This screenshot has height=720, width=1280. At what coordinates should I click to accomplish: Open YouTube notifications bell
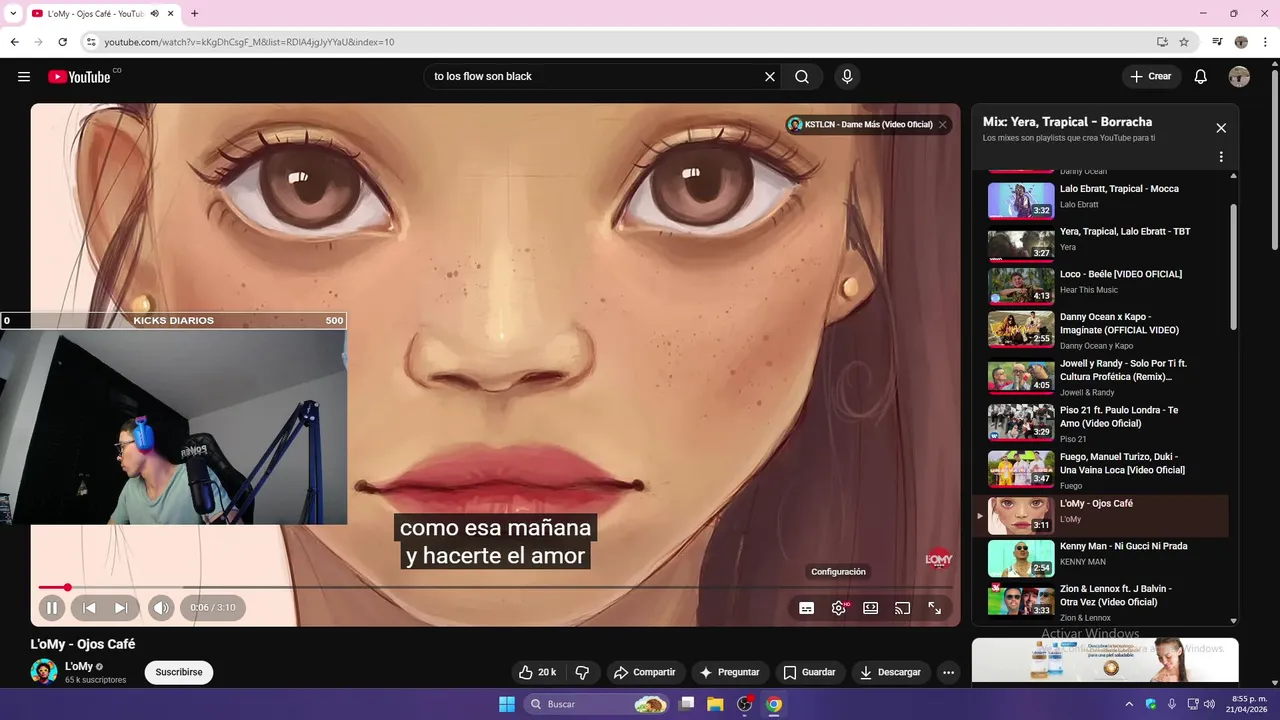tap(1201, 77)
